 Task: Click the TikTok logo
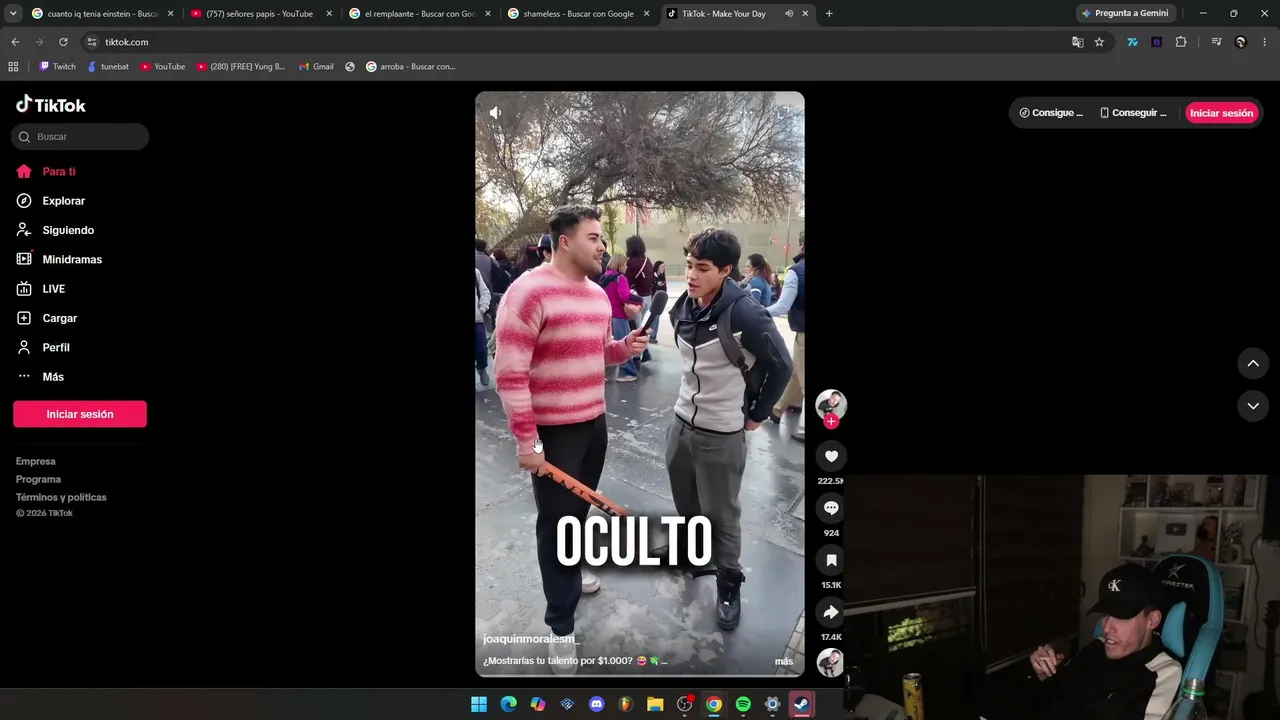click(51, 105)
